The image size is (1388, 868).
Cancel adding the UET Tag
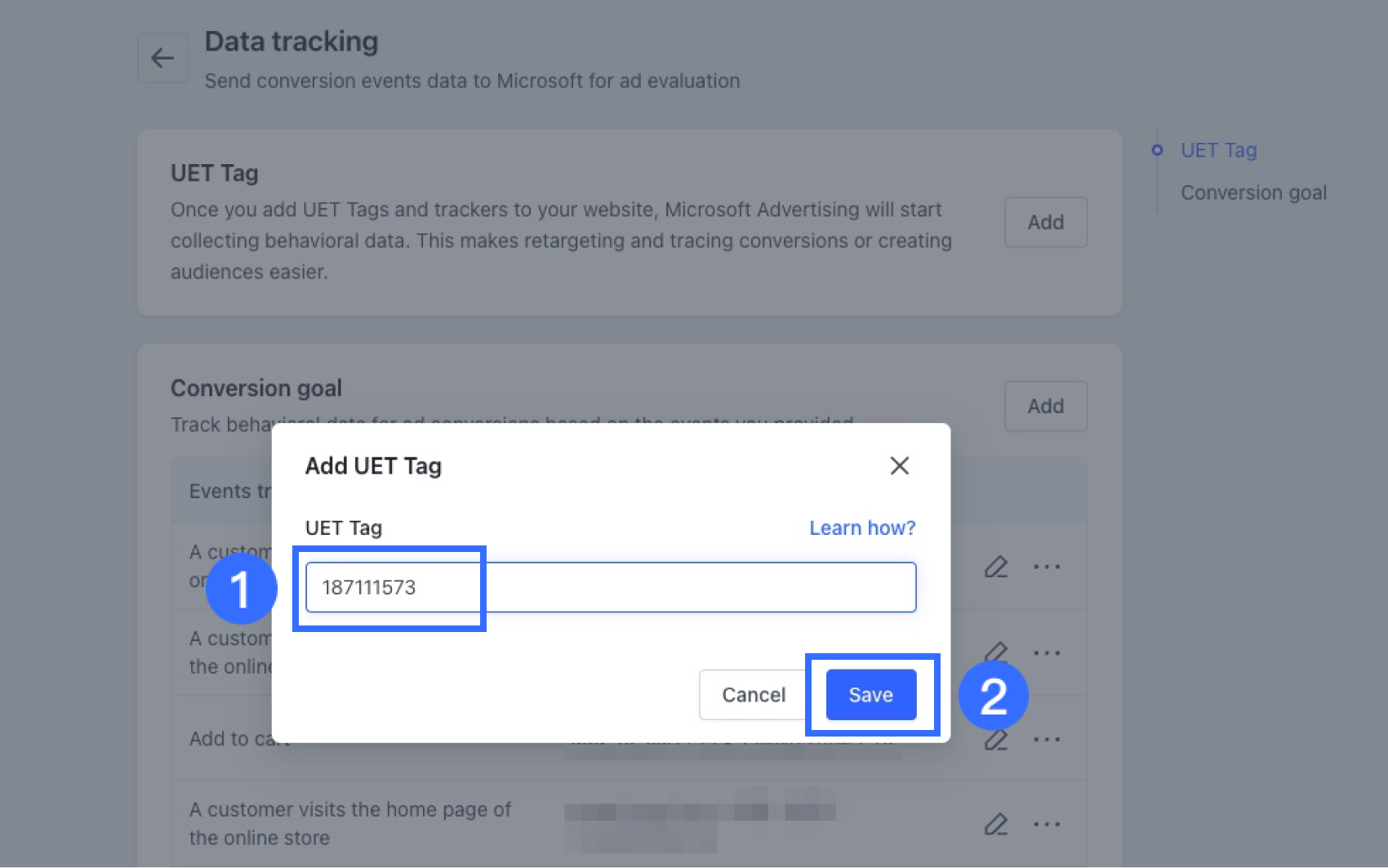tap(753, 695)
